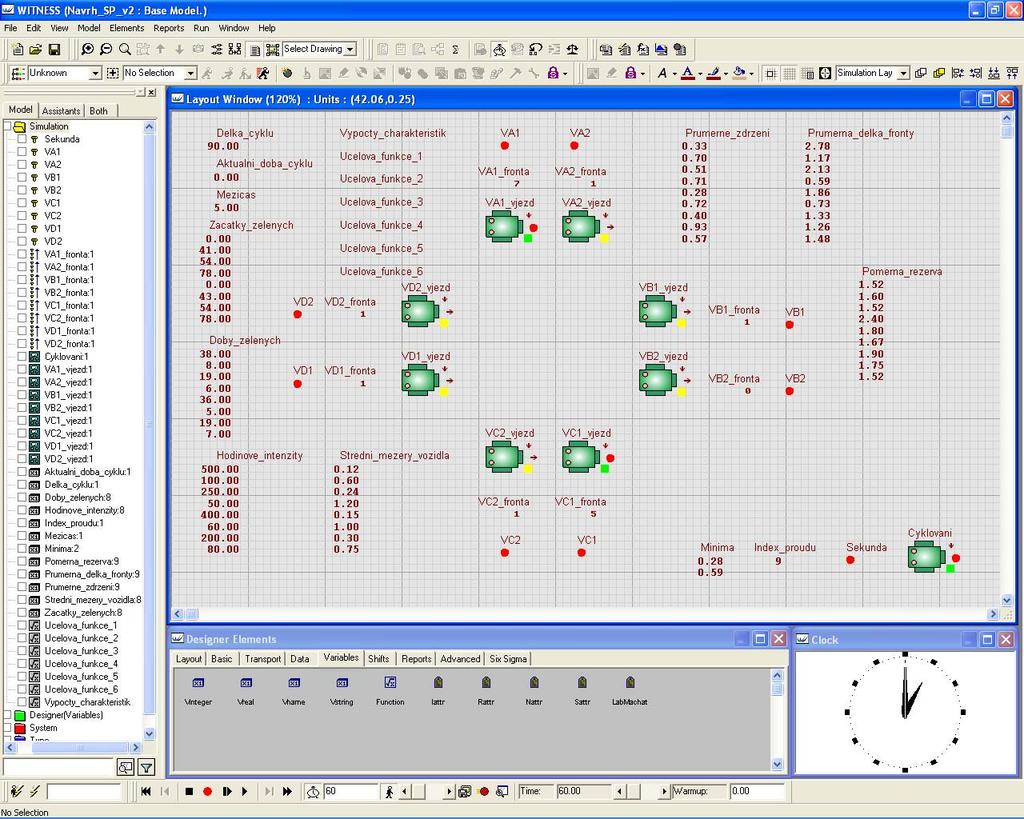Open the Model menu

(x=89, y=28)
